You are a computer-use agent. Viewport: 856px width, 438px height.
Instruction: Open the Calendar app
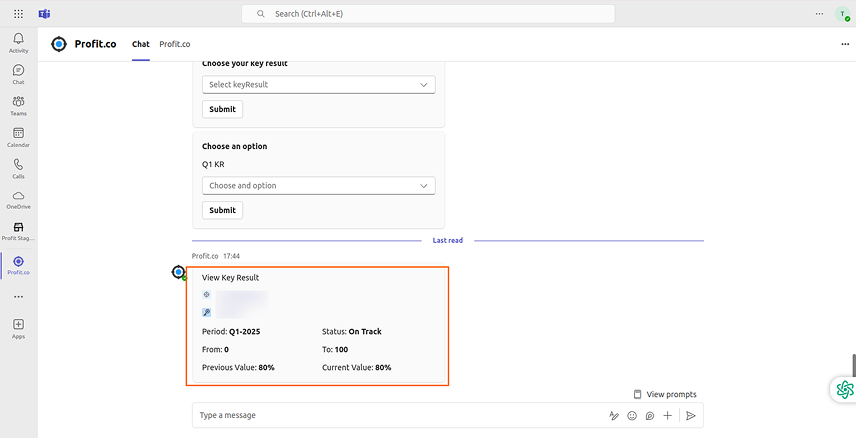pos(19,137)
